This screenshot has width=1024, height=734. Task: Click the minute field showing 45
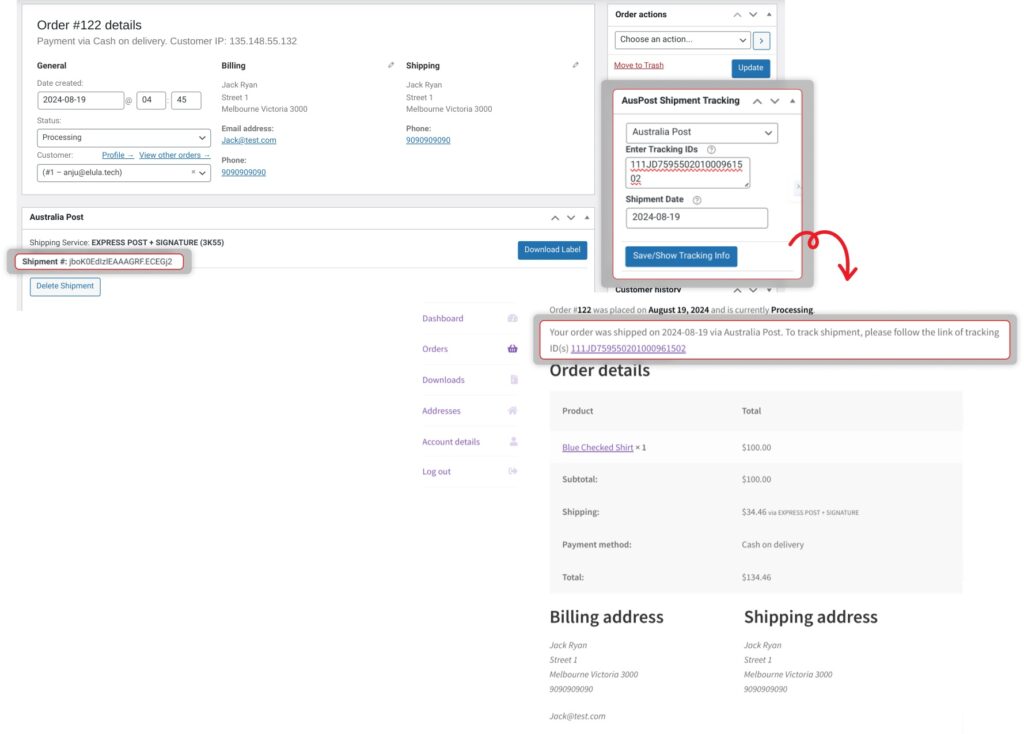pyautogui.click(x=186, y=100)
